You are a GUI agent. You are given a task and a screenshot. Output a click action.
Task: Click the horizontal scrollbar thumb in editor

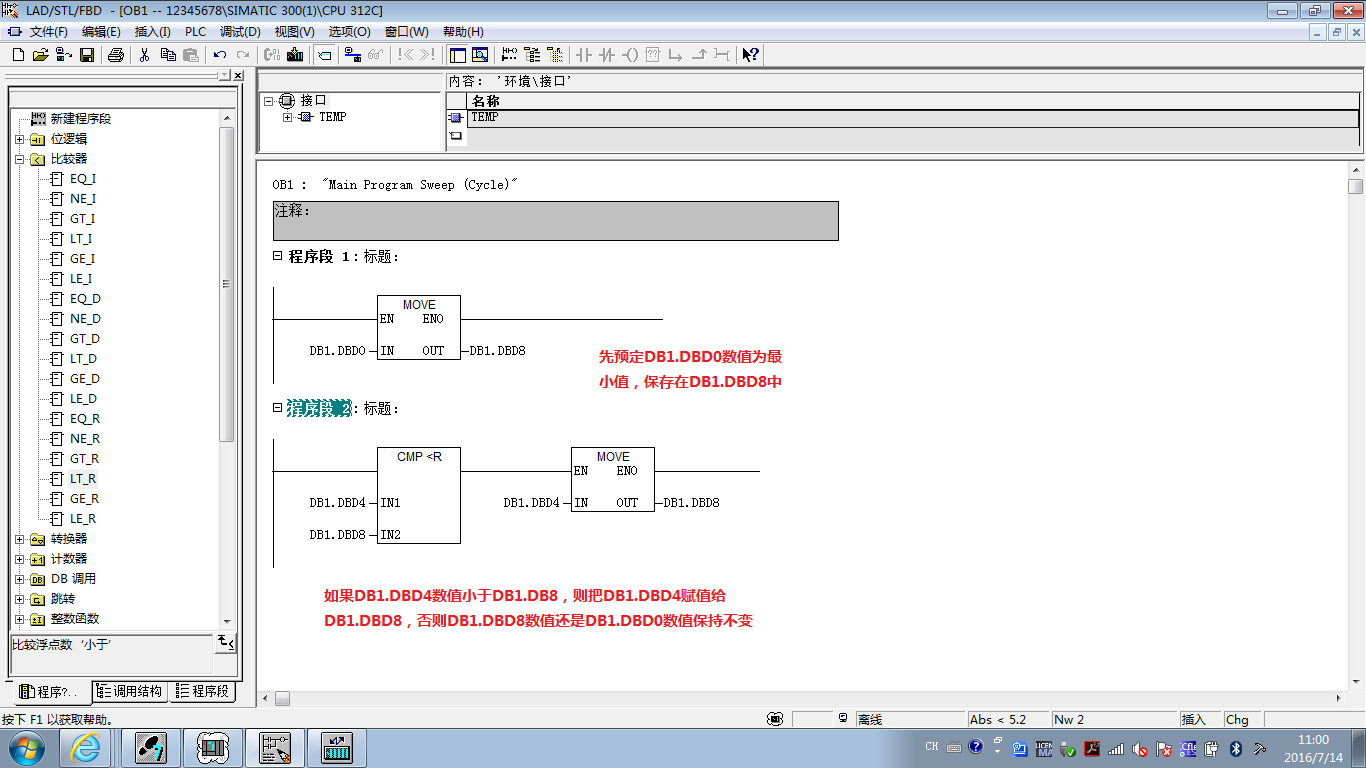(282, 698)
